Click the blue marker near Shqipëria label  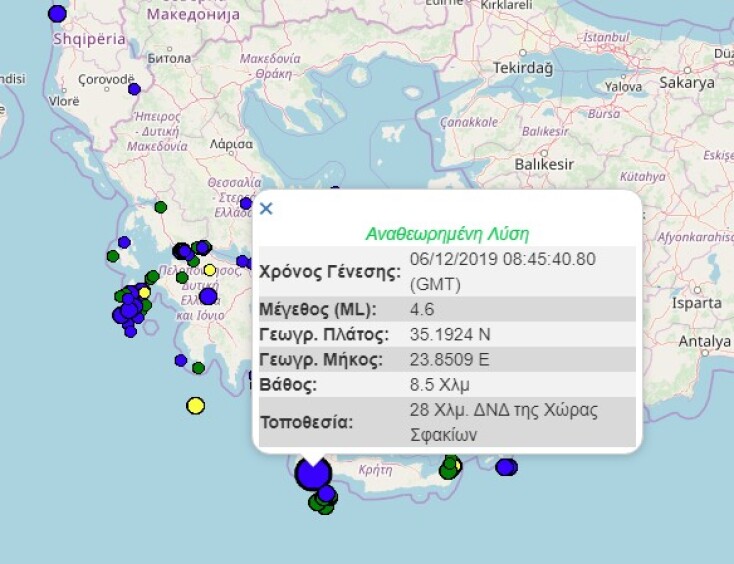click(x=57, y=13)
